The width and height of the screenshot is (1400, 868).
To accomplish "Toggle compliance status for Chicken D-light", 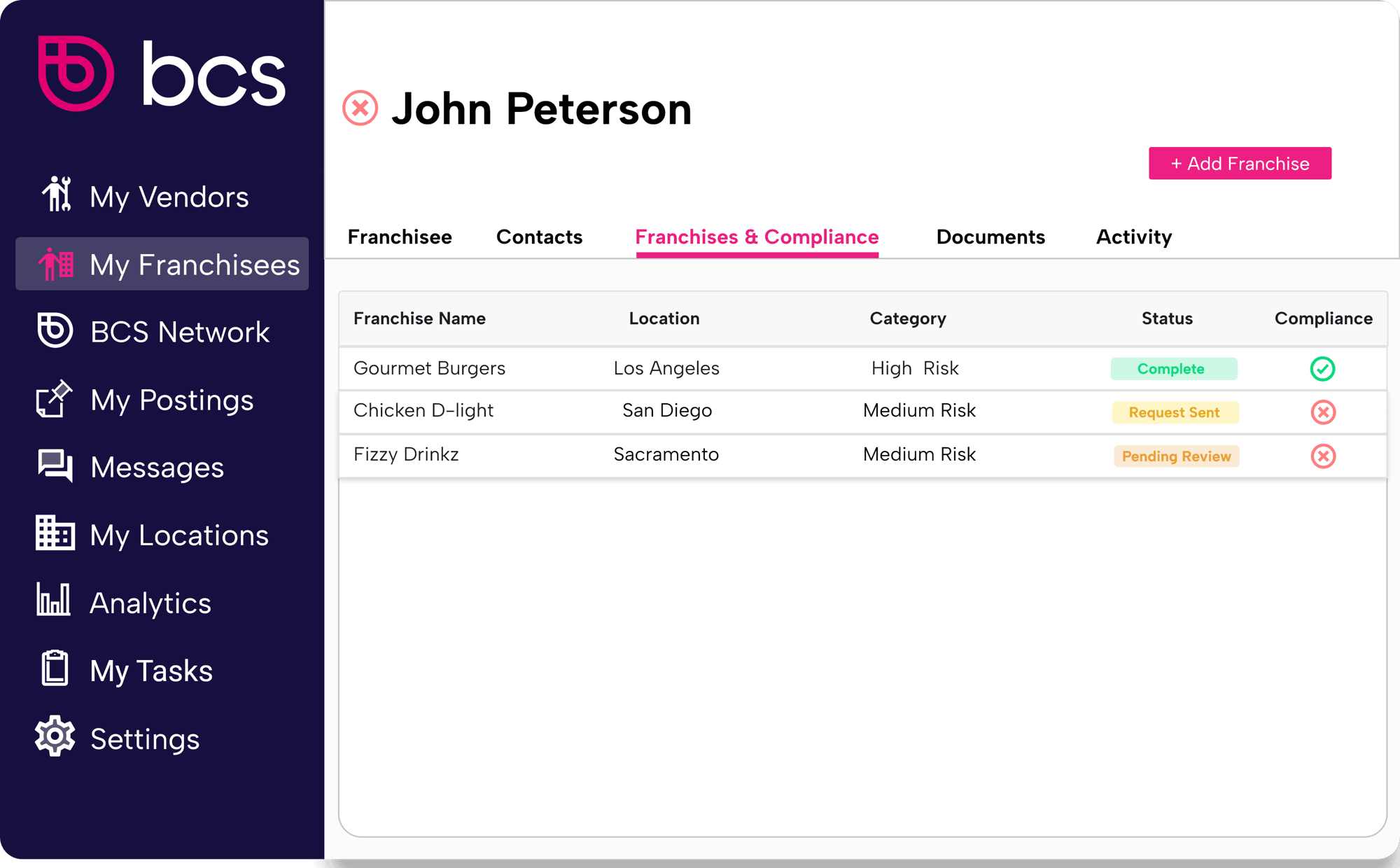I will click(1323, 411).
